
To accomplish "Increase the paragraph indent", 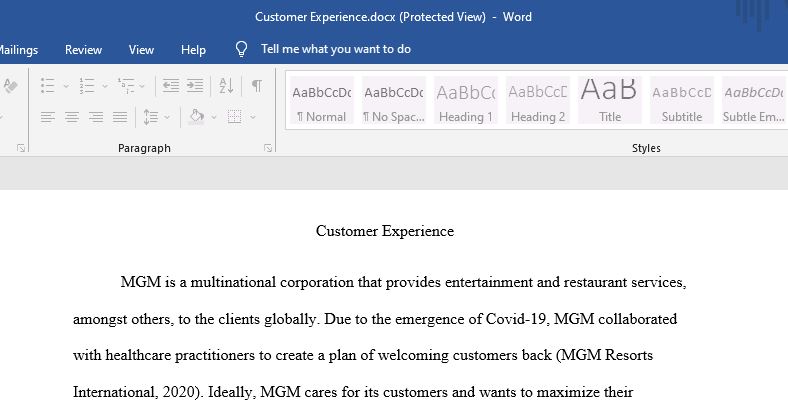I will (195, 85).
